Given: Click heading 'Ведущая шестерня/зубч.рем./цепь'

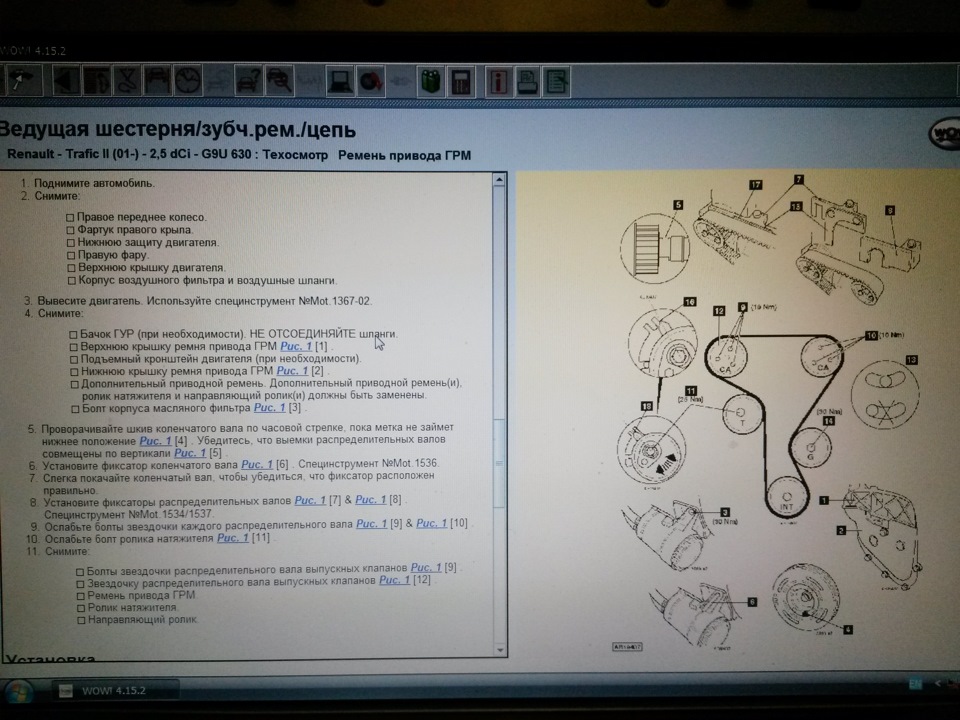Looking at the screenshot, I should (x=178, y=130).
